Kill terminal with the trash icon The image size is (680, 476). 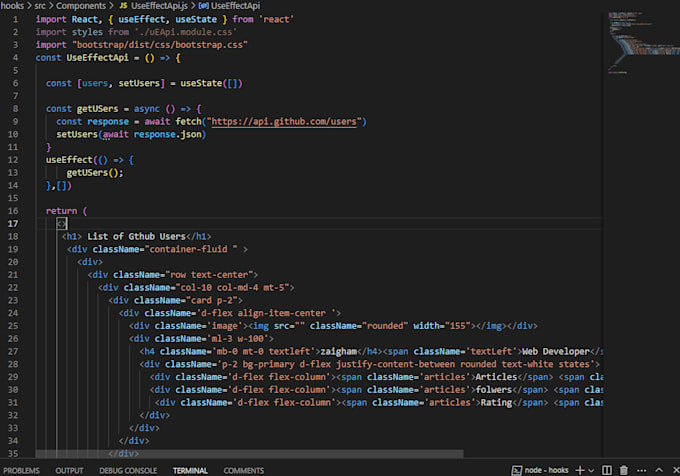624,470
